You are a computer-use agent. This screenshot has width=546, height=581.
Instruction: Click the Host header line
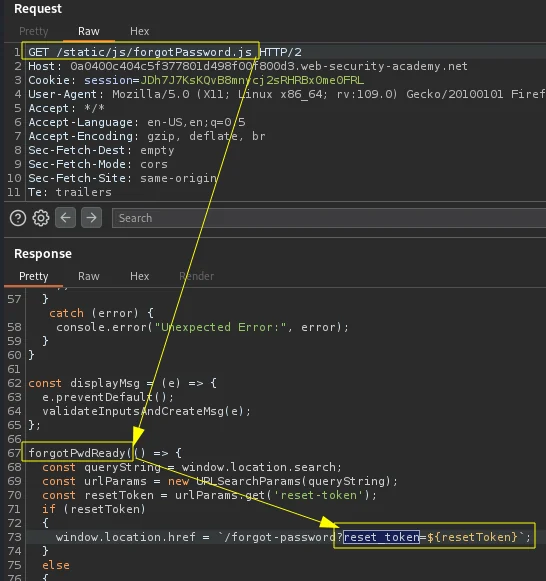(248, 66)
